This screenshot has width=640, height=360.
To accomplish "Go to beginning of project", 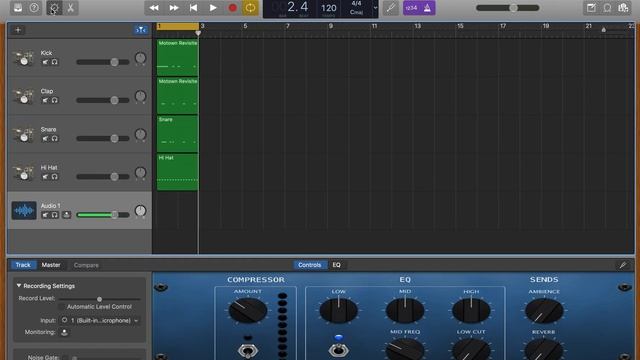I will 193,8.
